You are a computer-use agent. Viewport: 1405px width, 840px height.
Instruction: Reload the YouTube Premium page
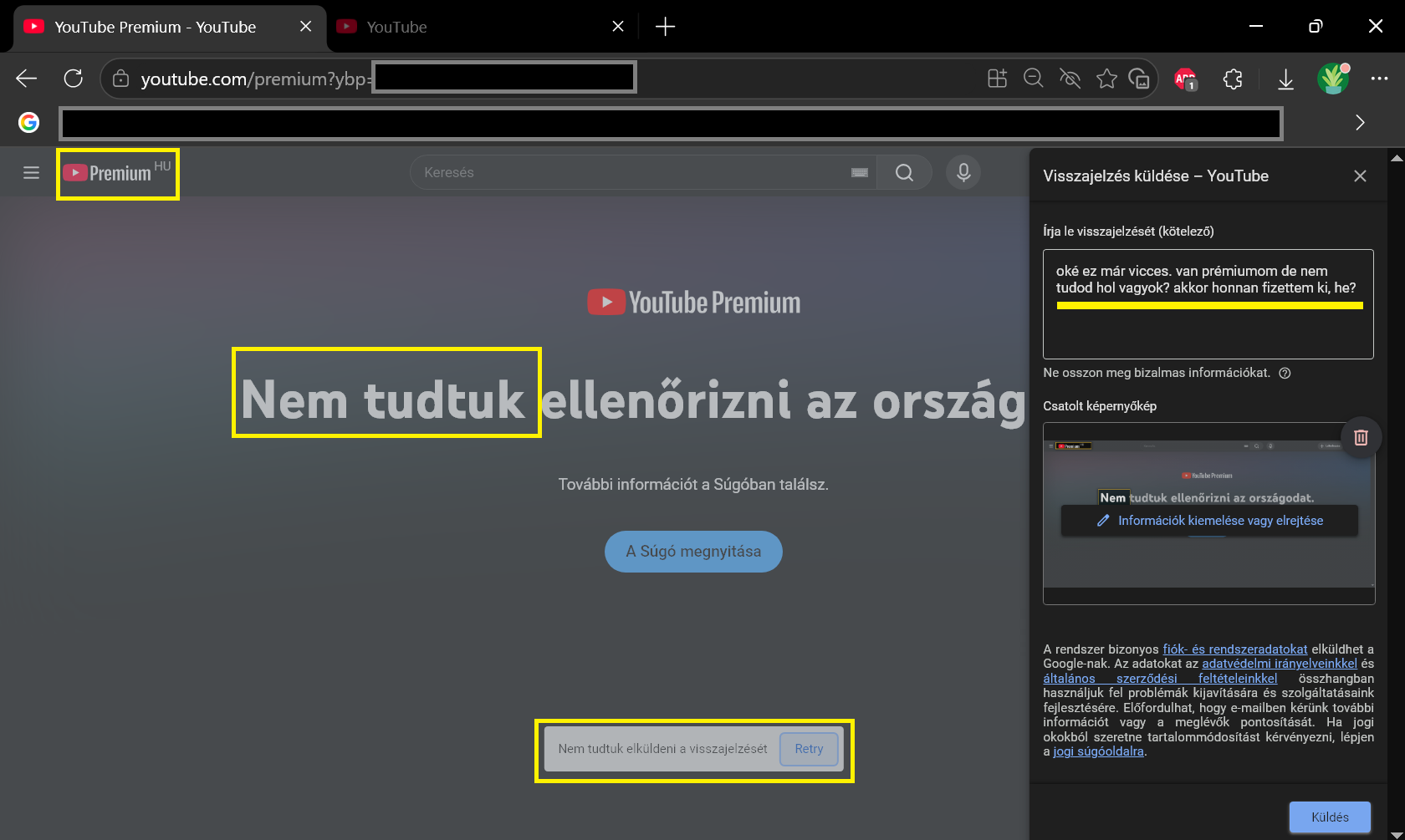coord(74,79)
